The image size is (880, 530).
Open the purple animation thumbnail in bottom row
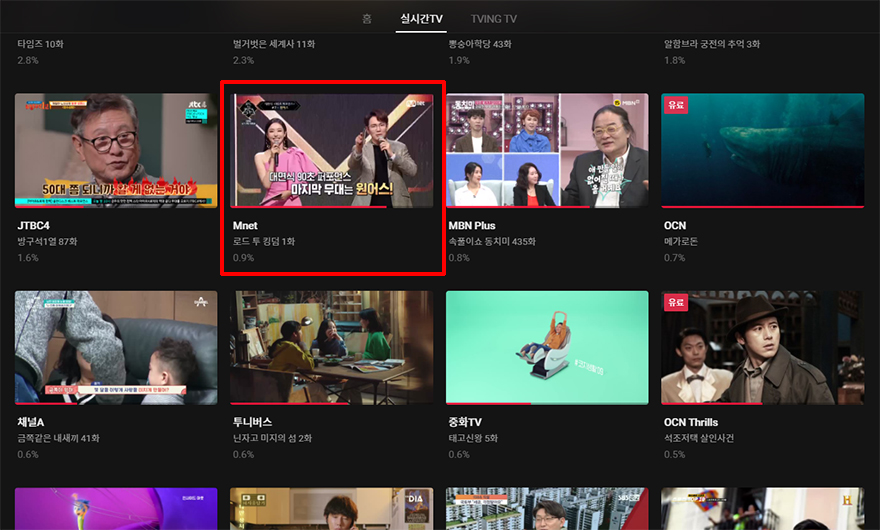point(116,509)
